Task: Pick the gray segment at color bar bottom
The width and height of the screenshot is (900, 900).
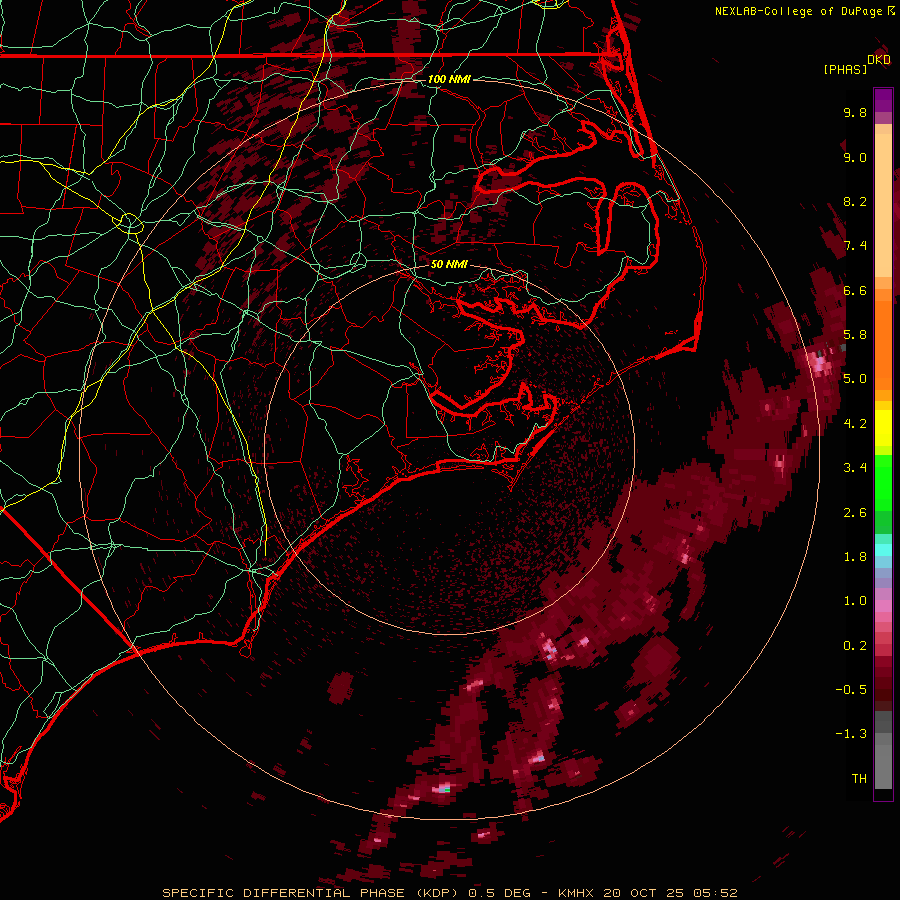Action: click(883, 752)
